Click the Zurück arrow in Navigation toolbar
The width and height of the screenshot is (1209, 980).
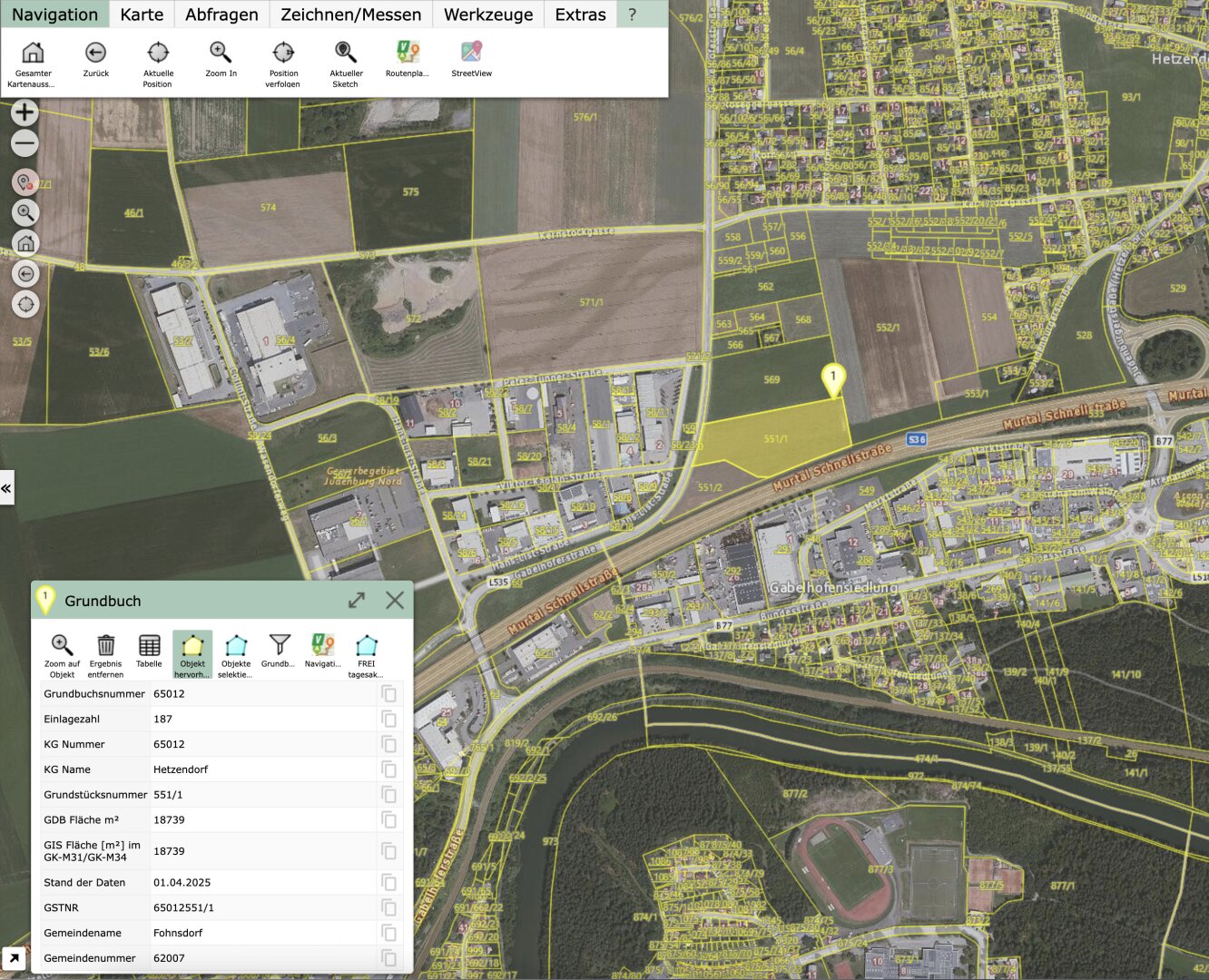click(x=95, y=53)
